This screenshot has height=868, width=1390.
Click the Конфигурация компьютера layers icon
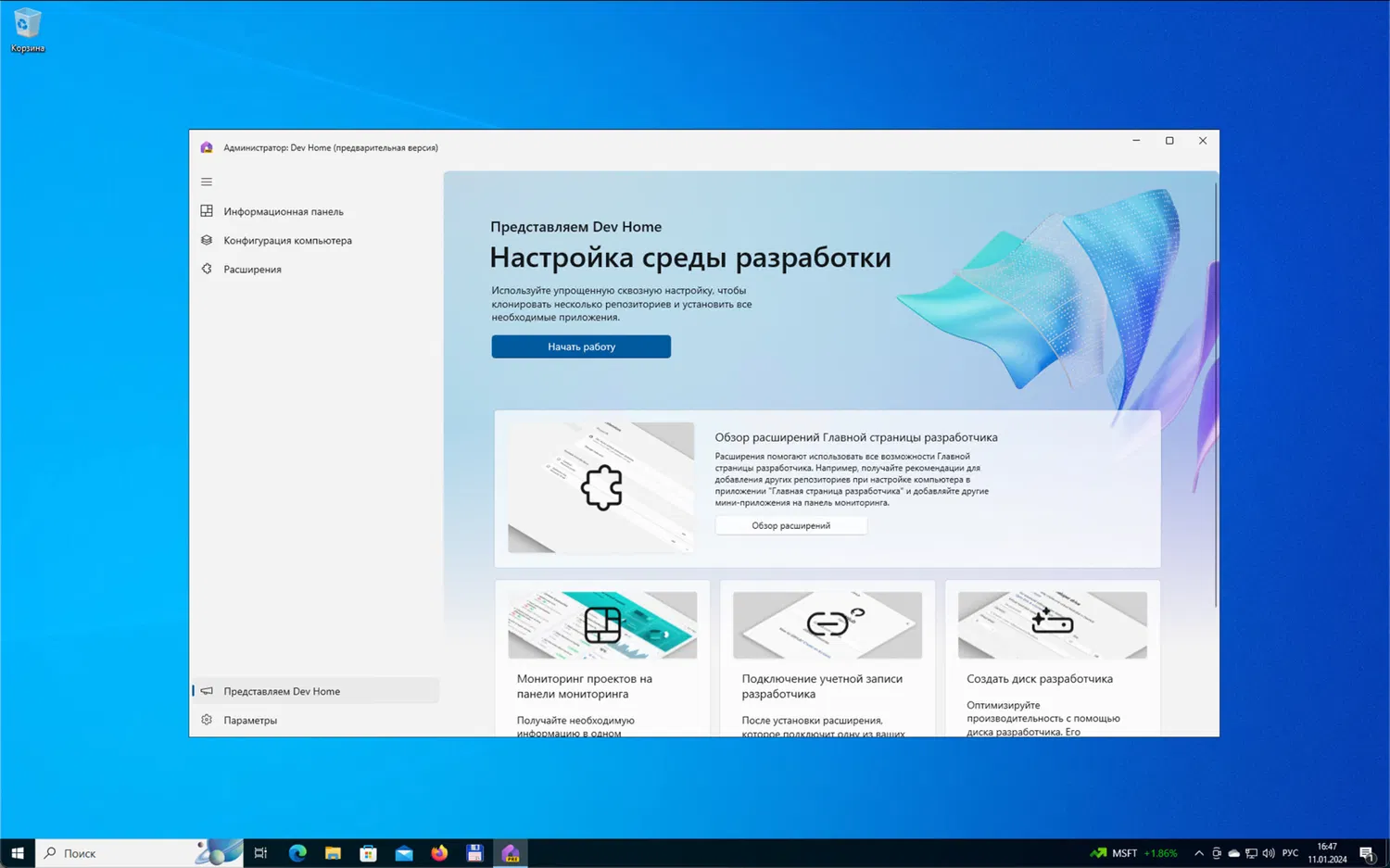coord(207,240)
